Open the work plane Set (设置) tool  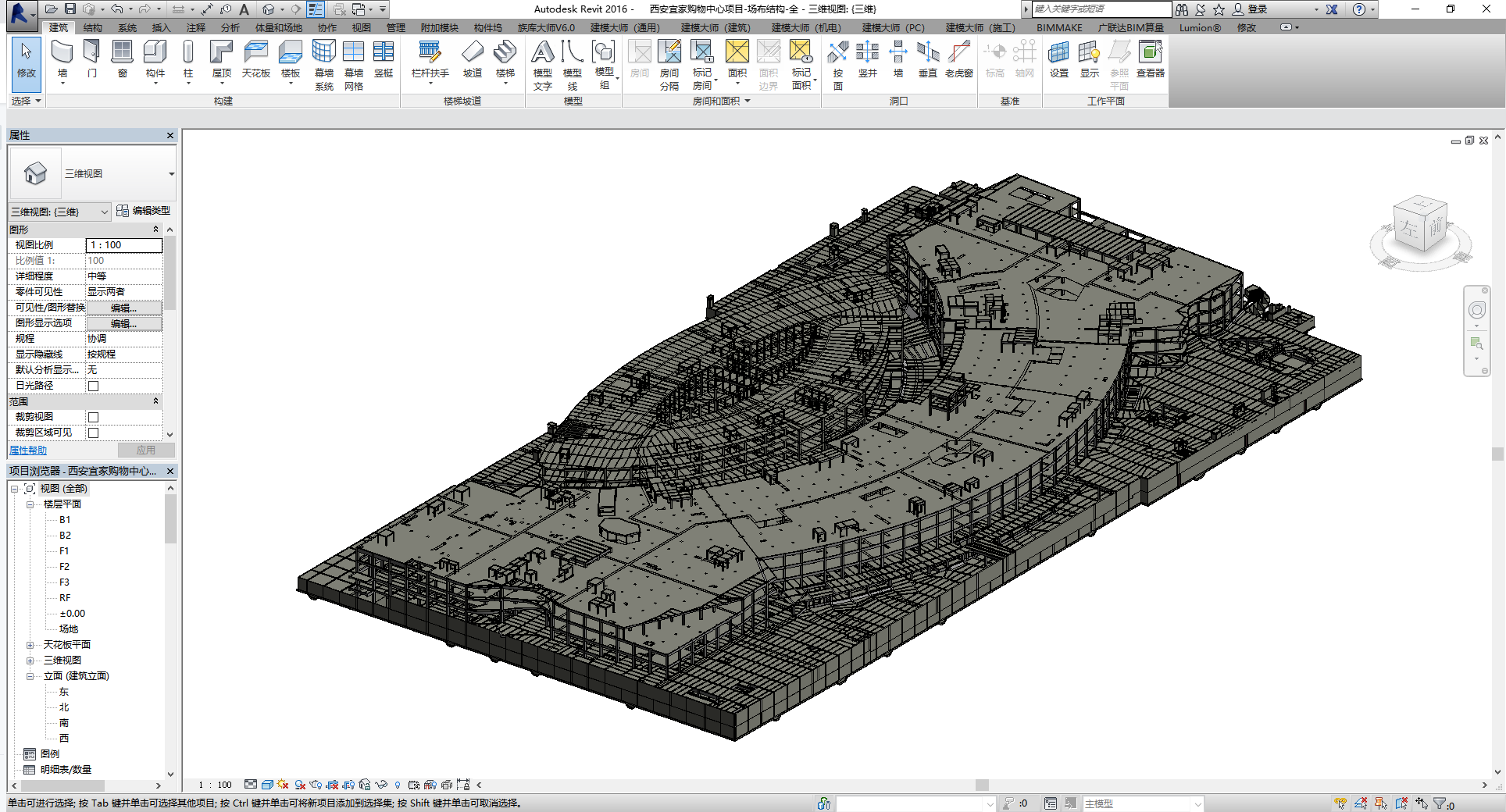[1059, 60]
